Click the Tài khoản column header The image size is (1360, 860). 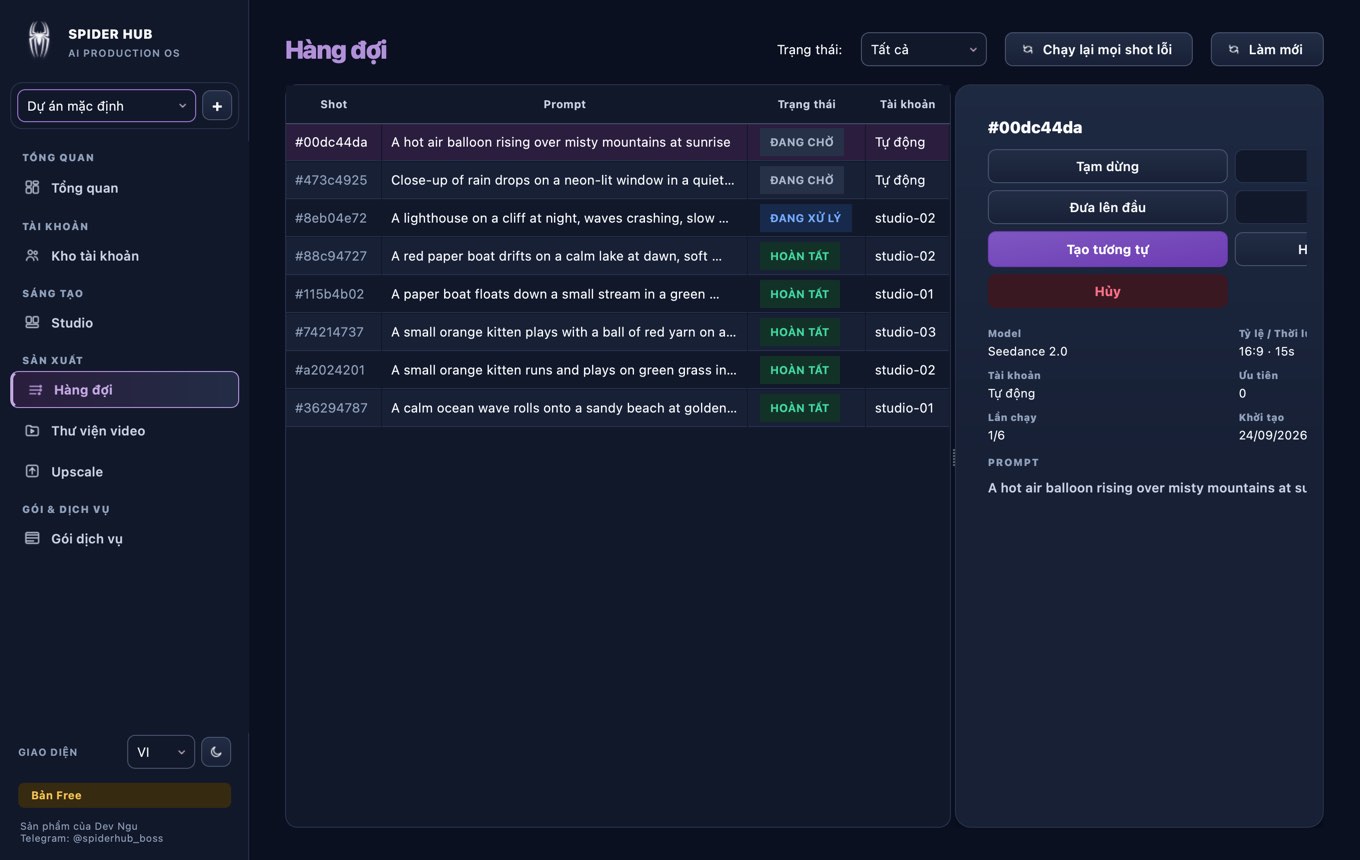pyautogui.click(x=907, y=104)
